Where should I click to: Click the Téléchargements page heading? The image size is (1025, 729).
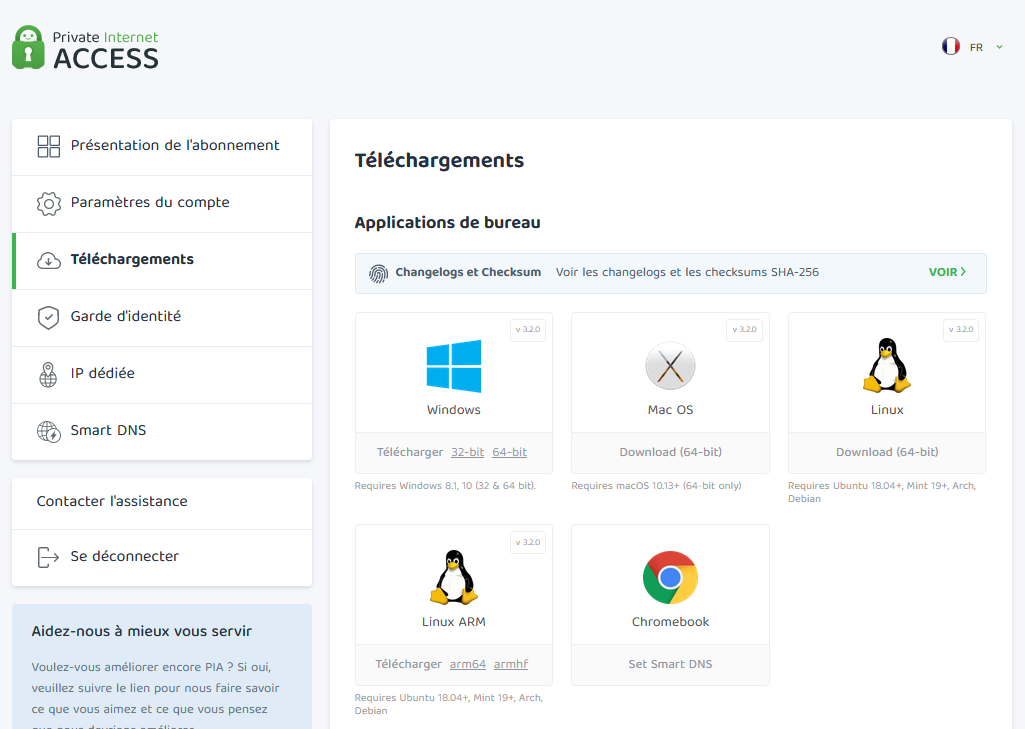point(439,160)
